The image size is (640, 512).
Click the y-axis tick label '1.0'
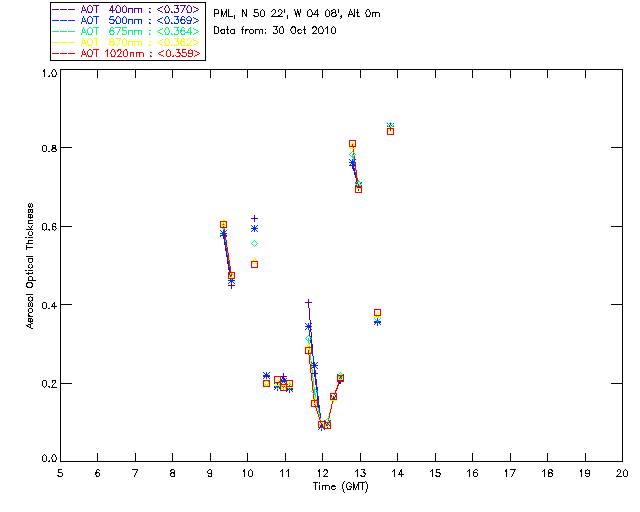click(49, 73)
